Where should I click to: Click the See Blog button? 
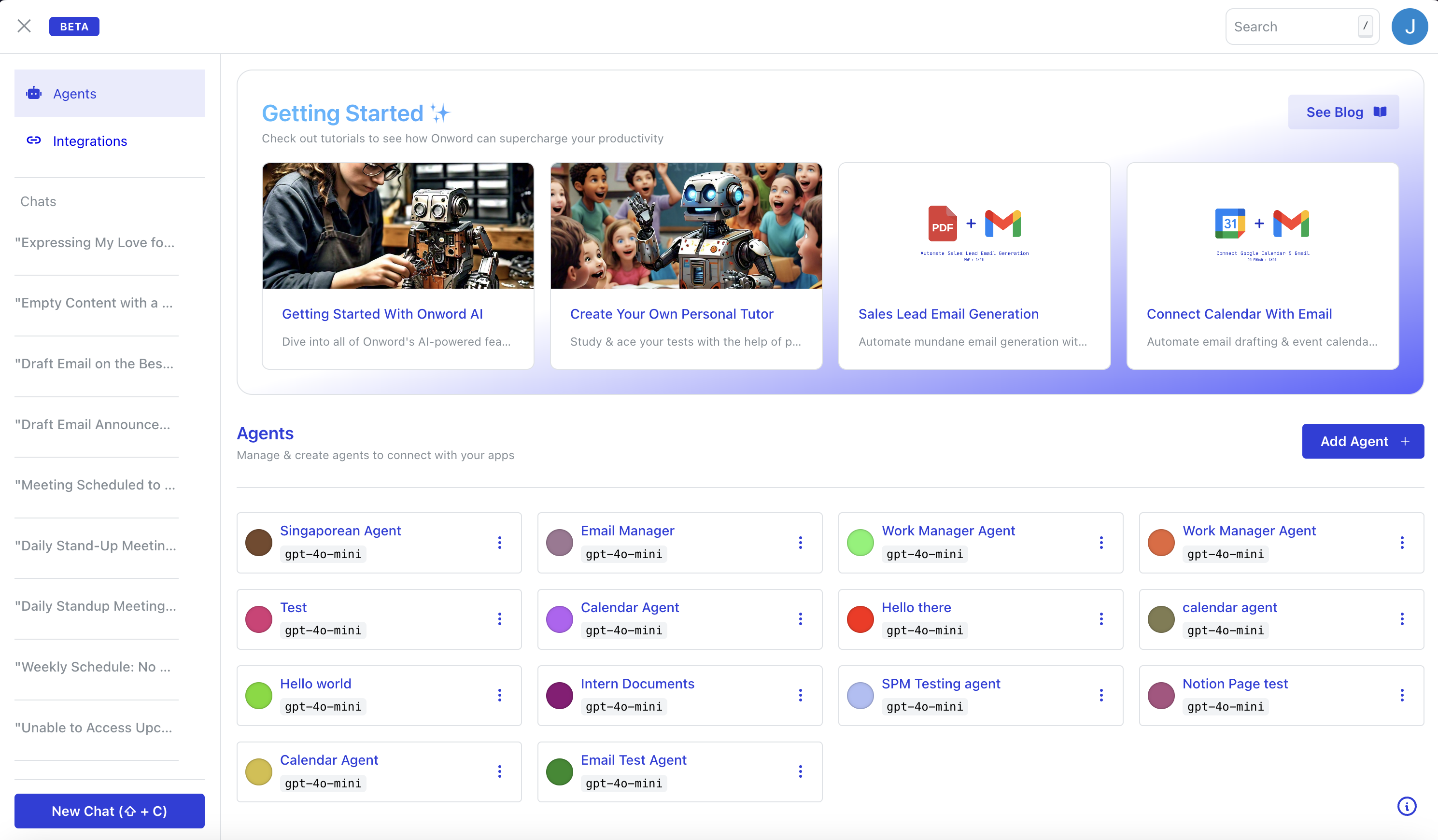click(x=1343, y=112)
